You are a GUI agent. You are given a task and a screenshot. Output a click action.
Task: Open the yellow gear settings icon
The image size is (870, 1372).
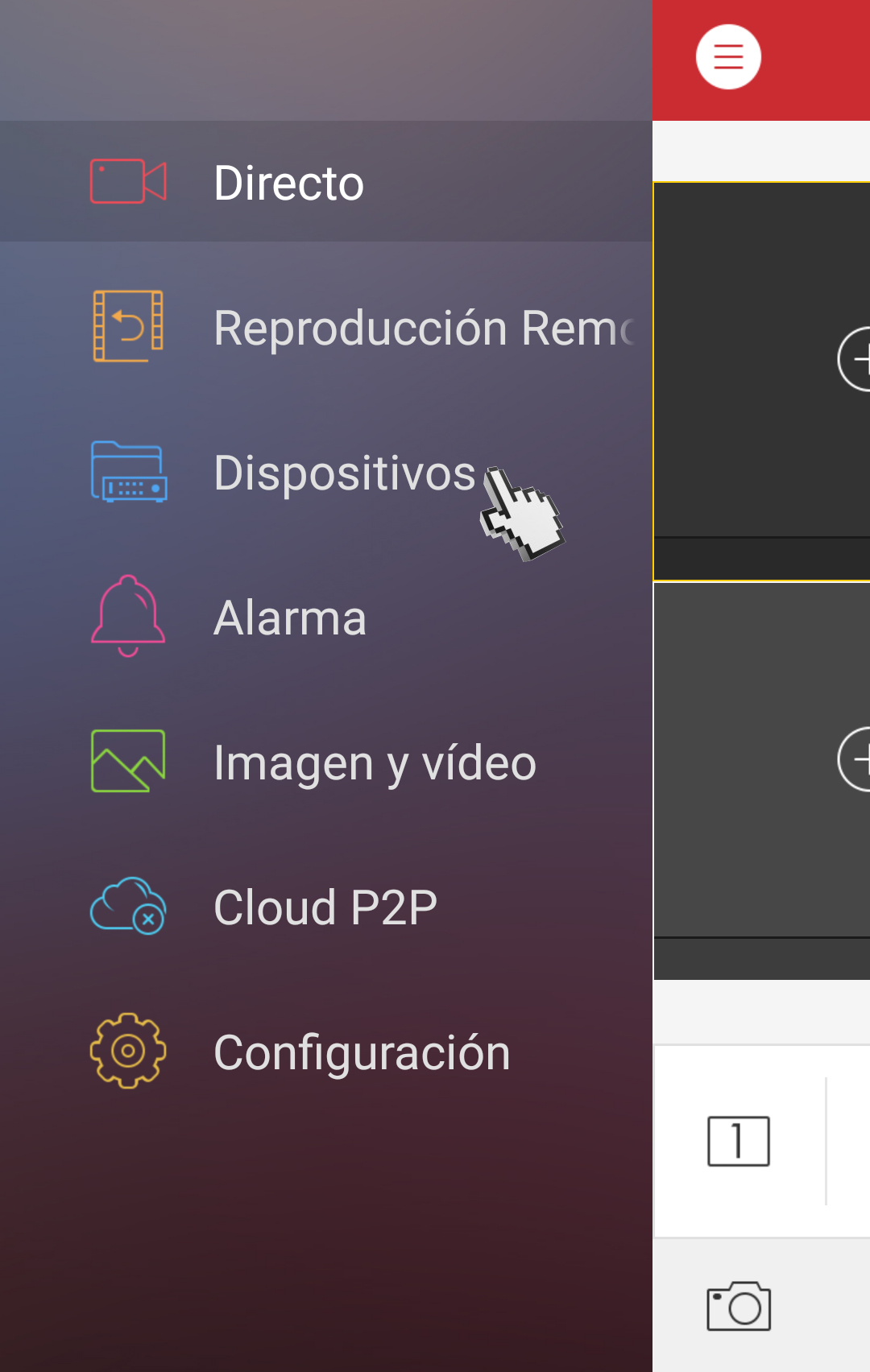[128, 1051]
